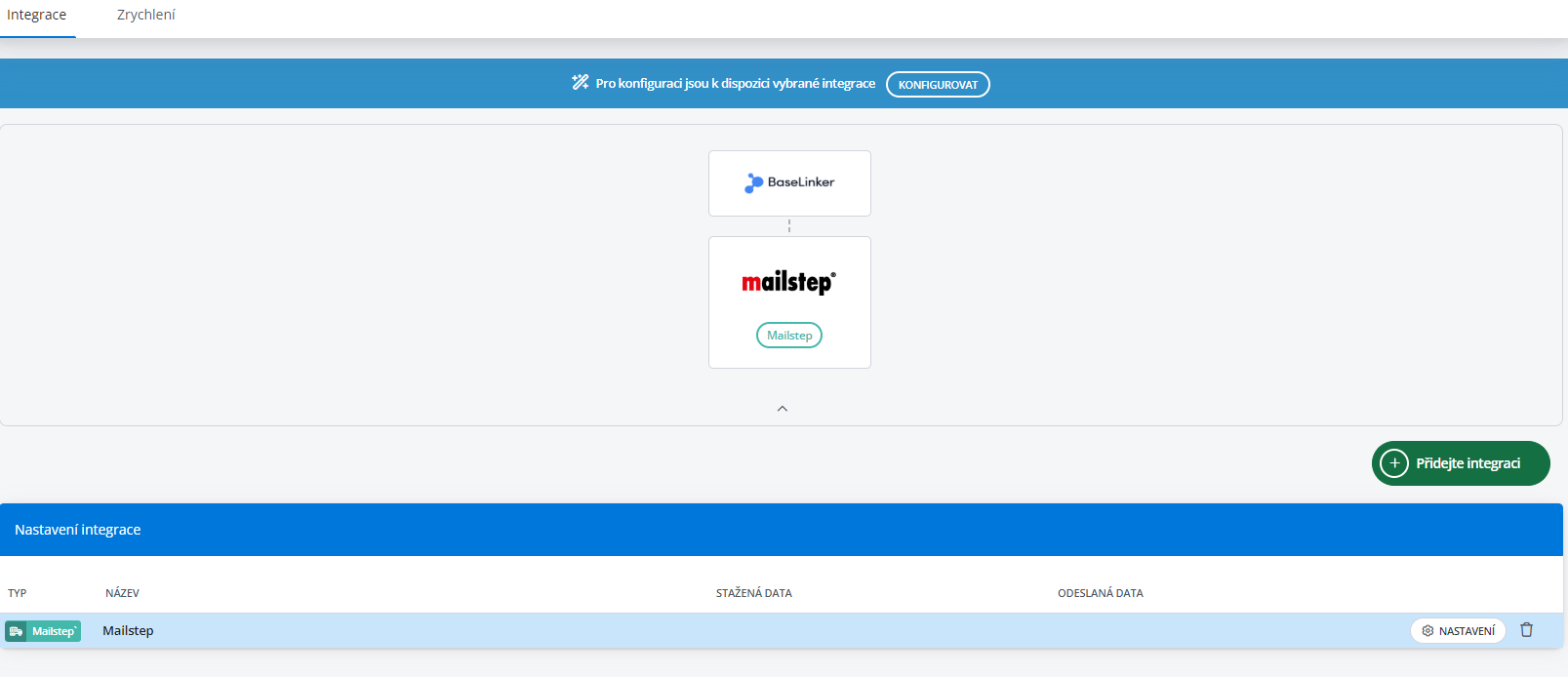Click the plus circle icon

click(x=1394, y=463)
